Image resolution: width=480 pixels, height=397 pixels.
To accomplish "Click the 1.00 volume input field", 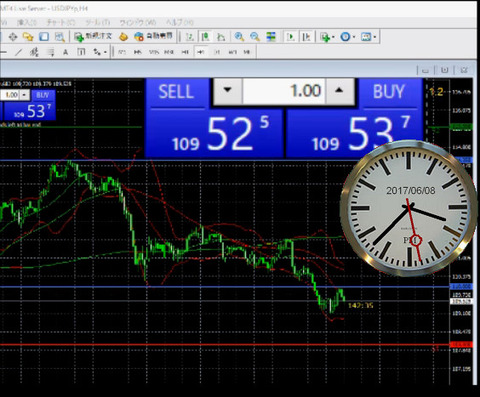I will point(284,91).
